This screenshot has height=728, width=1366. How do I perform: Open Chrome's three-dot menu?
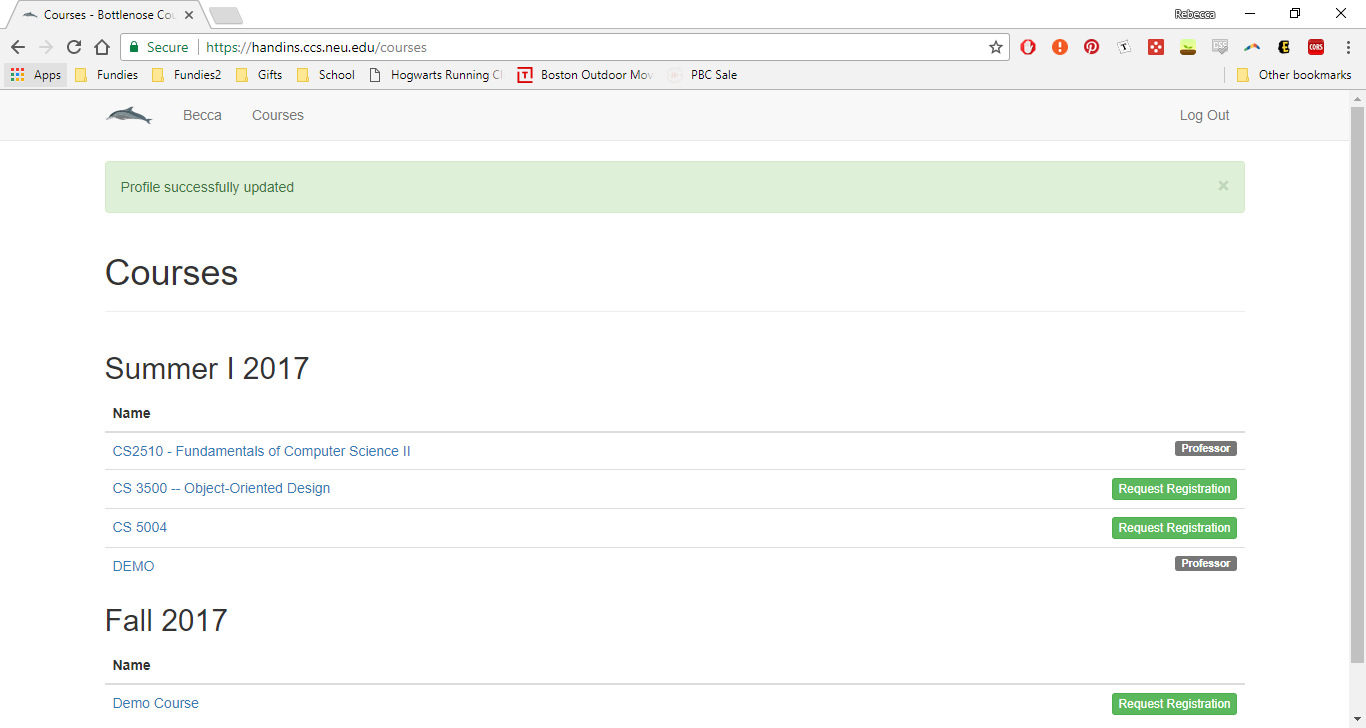coord(1347,47)
